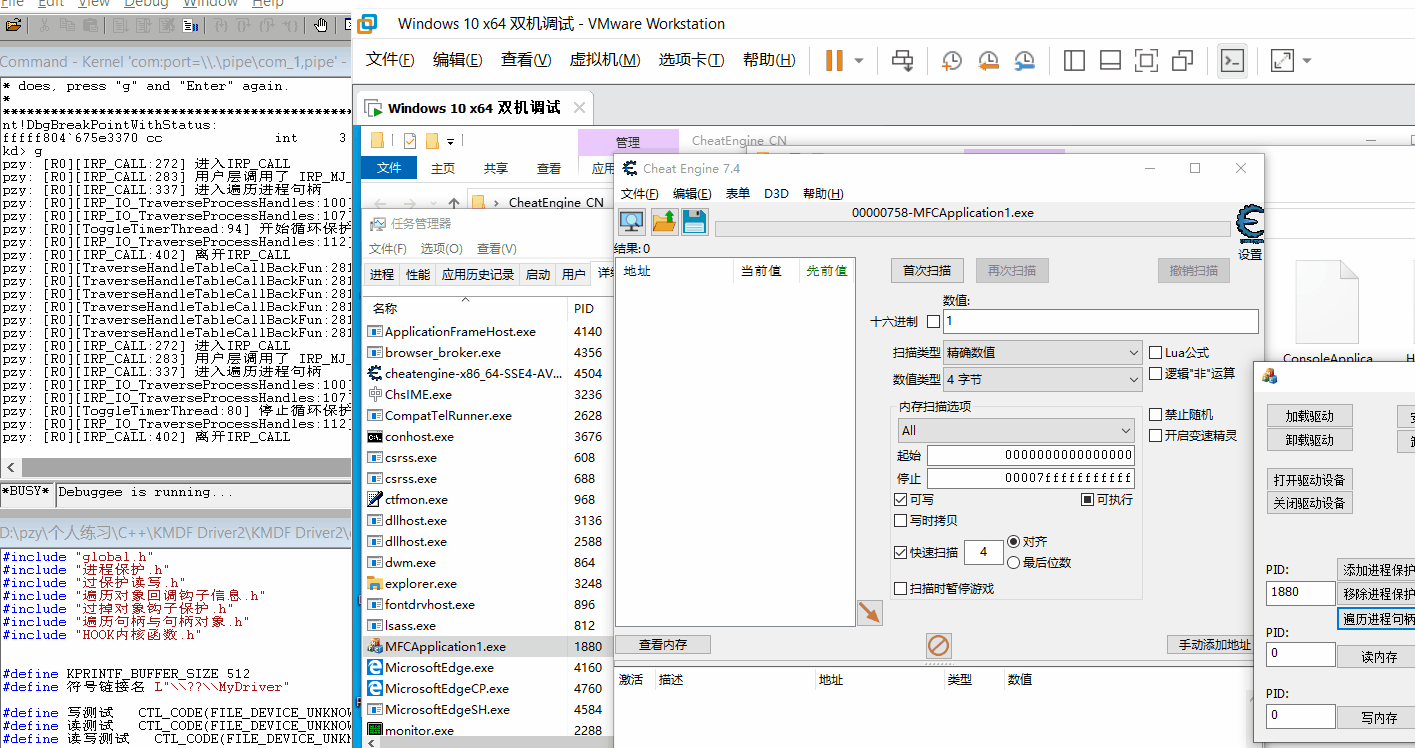Click VMware revert to snapshot icon
The image size is (1415, 748).
coord(988,61)
